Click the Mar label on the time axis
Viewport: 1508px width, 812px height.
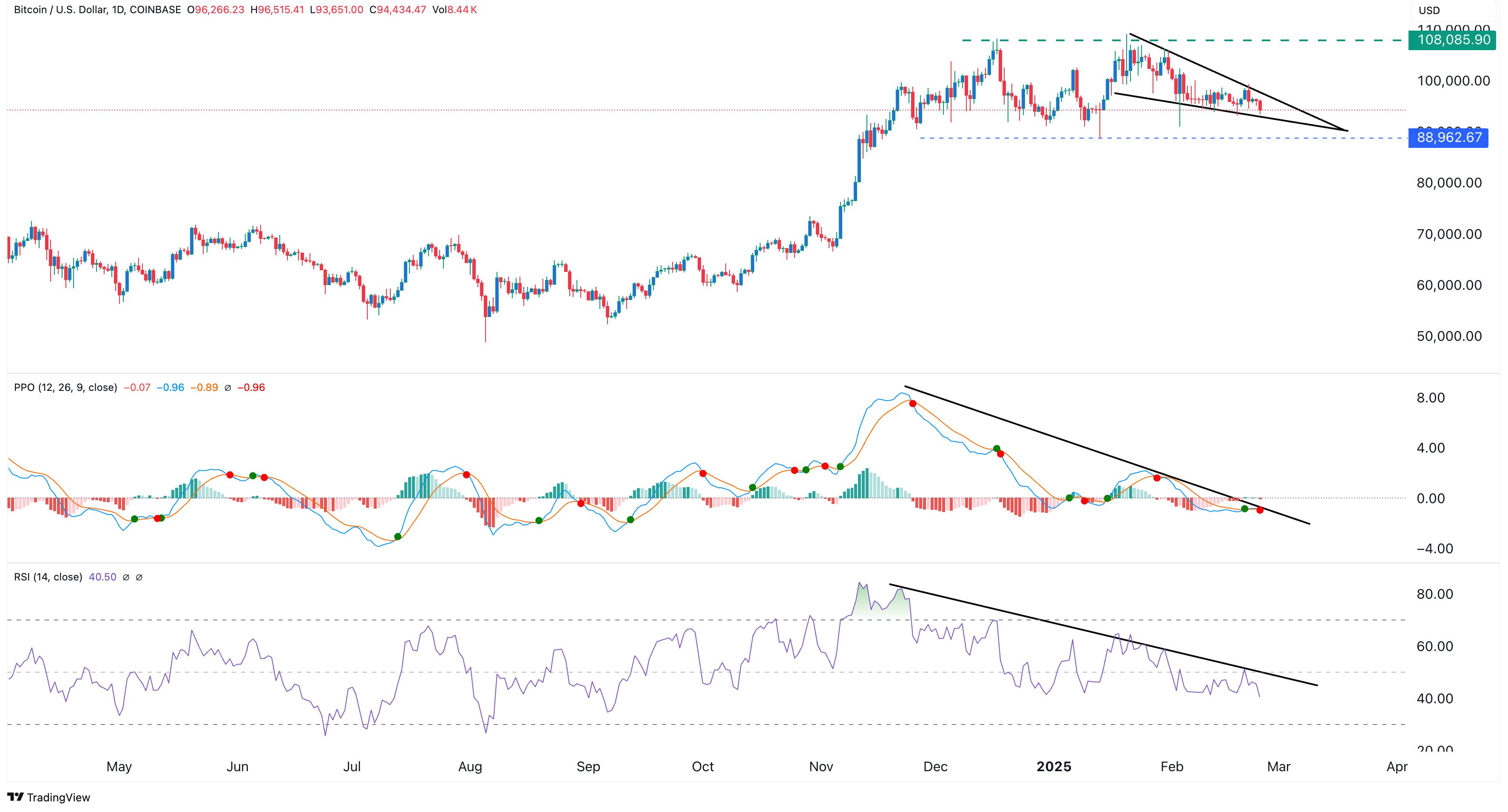coord(1279,767)
